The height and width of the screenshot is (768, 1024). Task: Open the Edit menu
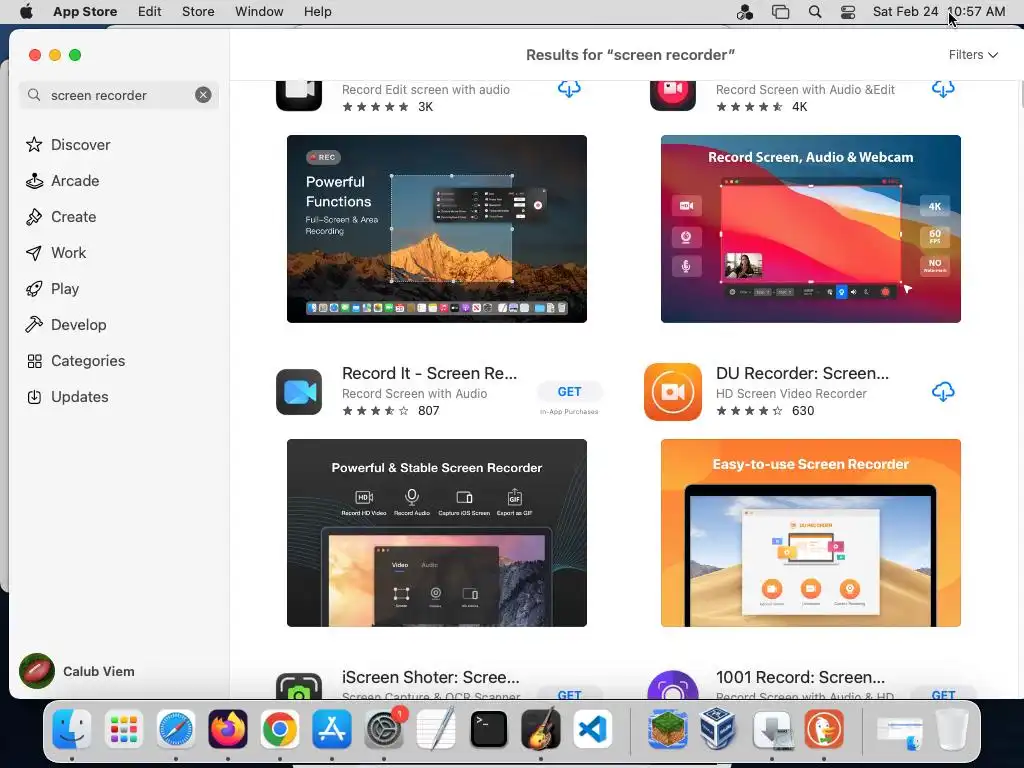[150, 12]
